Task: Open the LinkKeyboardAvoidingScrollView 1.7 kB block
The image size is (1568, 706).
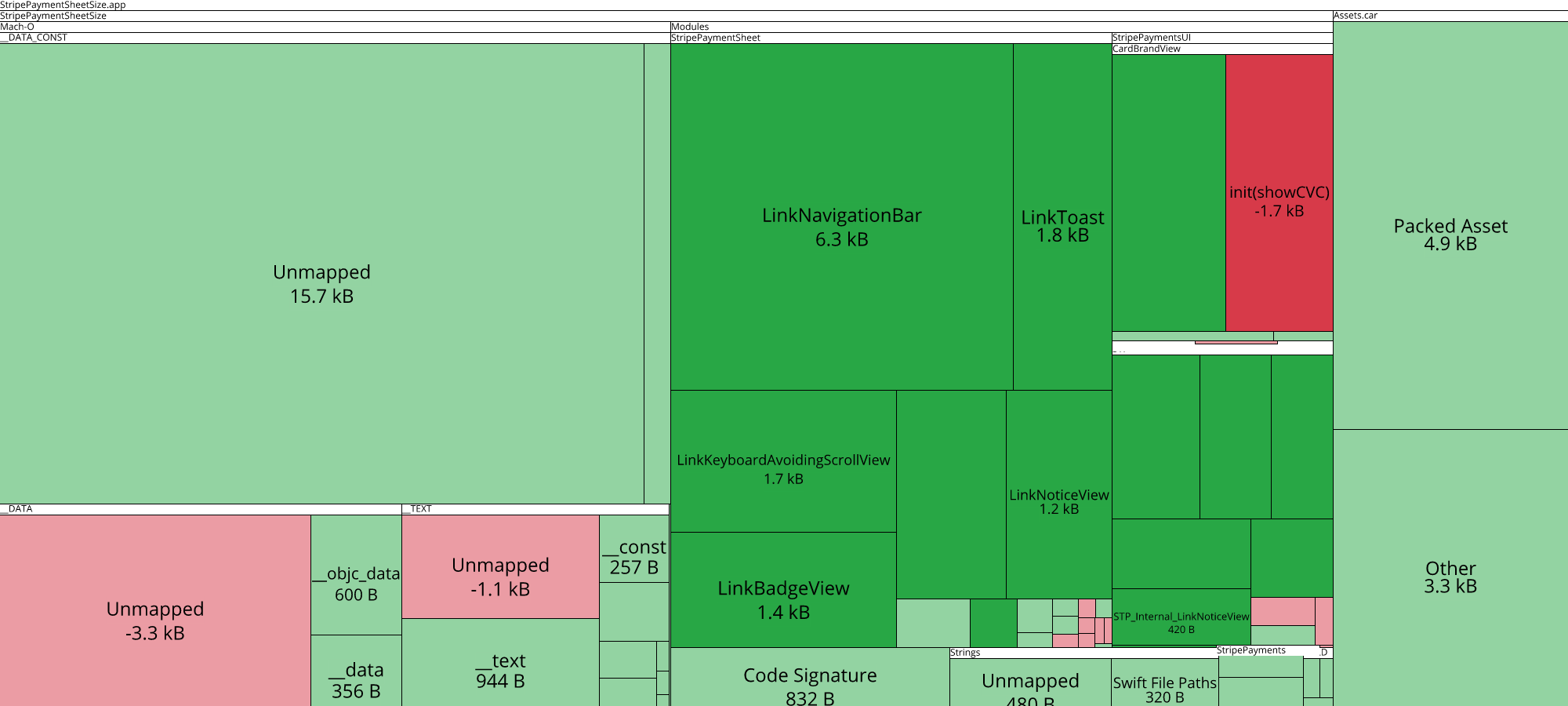Action: [783, 461]
